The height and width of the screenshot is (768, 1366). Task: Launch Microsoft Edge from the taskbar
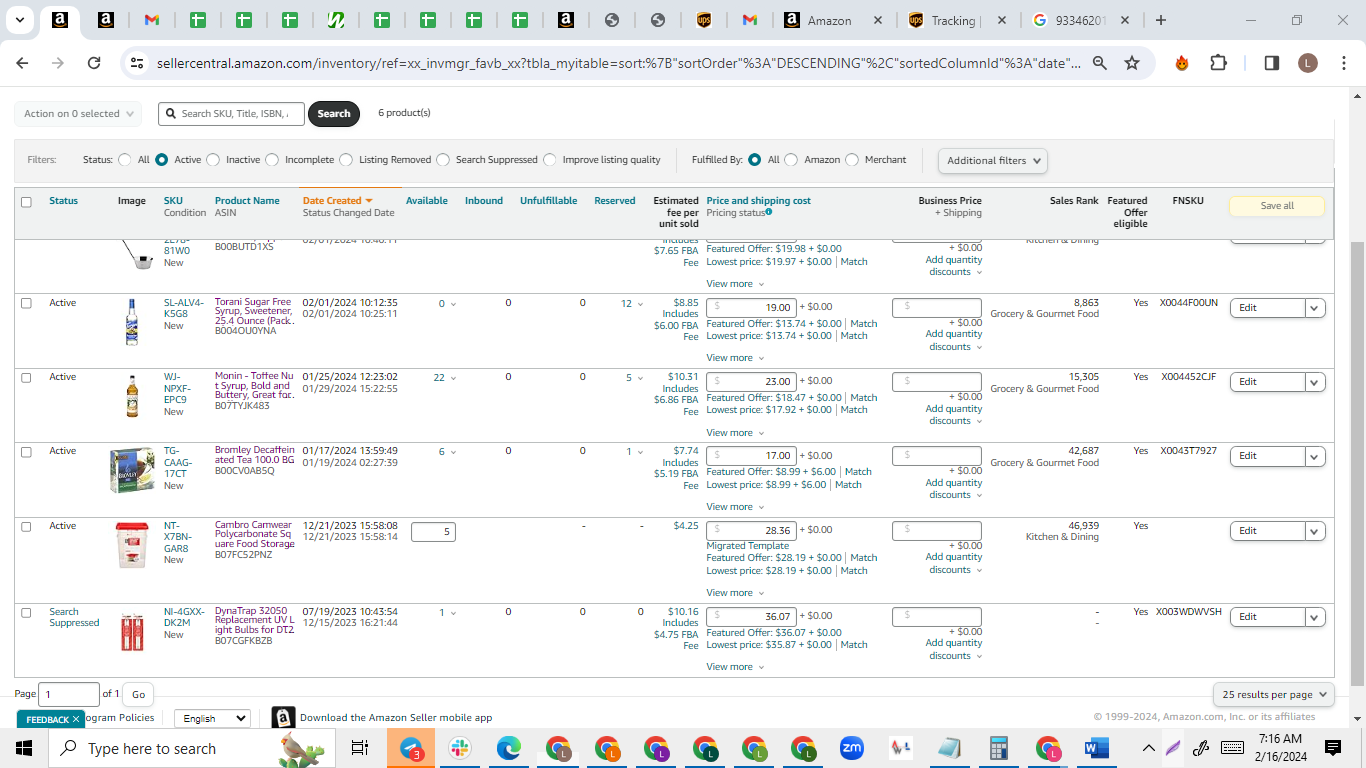click(x=509, y=748)
